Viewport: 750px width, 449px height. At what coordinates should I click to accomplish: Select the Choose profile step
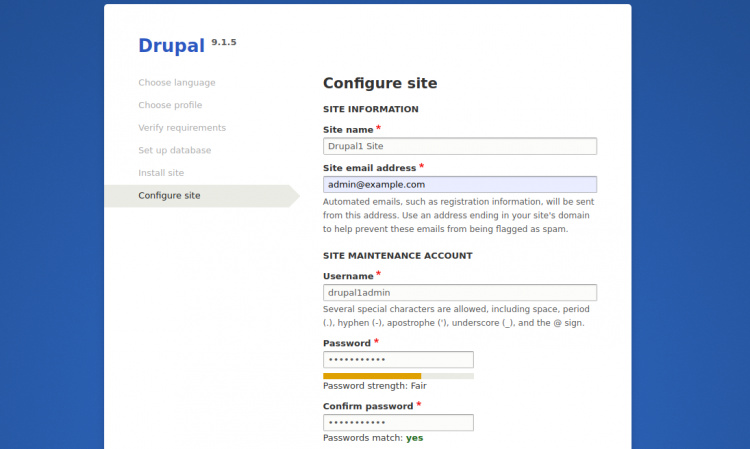(x=170, y=105)
